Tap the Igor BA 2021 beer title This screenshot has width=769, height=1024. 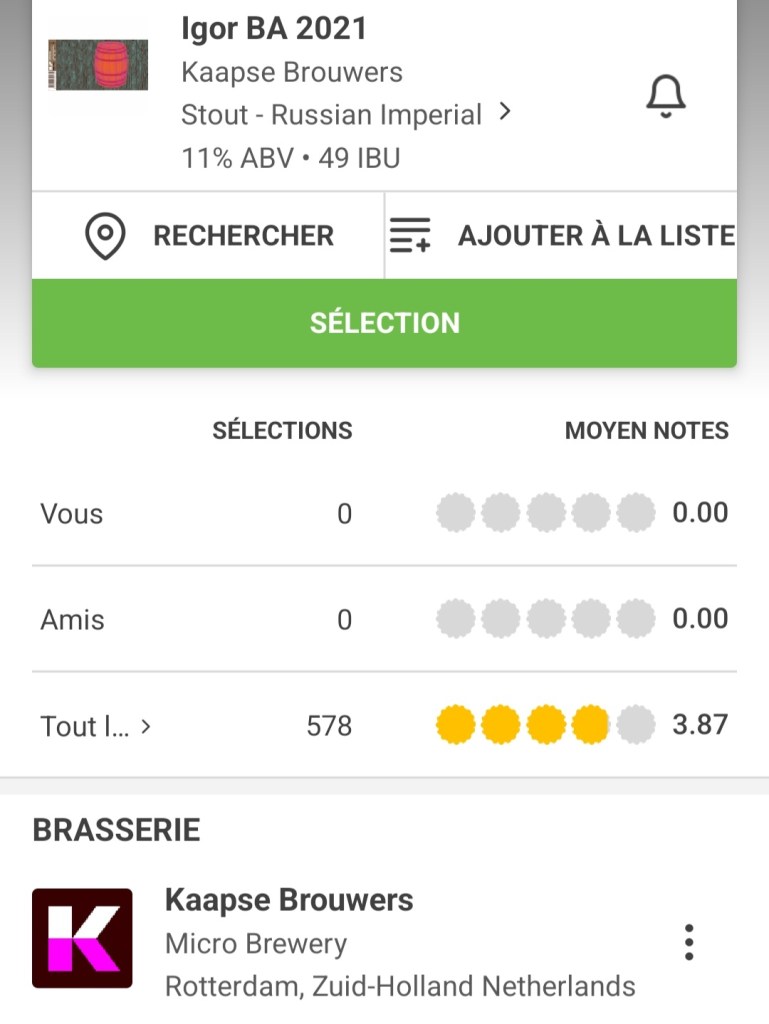(x=274, y=29)
